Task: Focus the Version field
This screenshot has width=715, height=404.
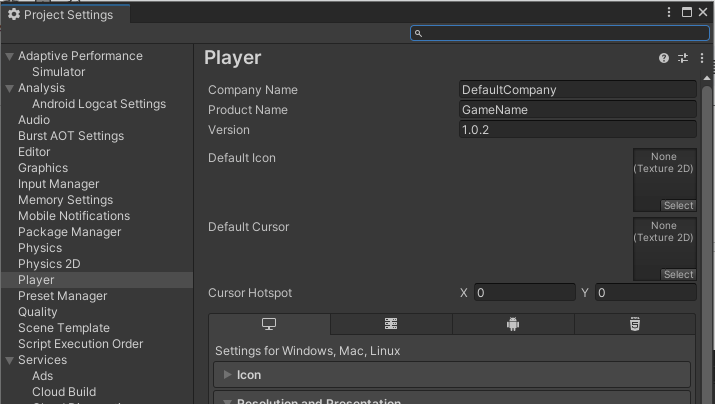Action: [578, 130]
